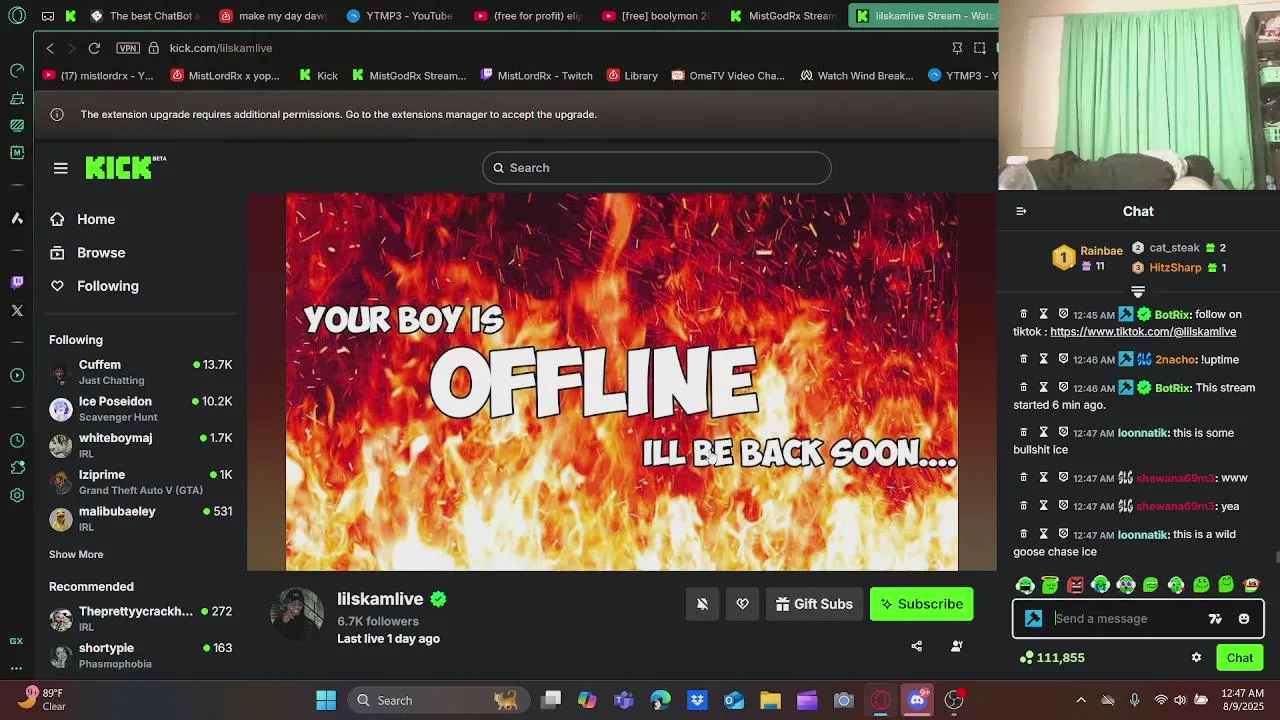Open Library bookmark

(x=631, y=75)
